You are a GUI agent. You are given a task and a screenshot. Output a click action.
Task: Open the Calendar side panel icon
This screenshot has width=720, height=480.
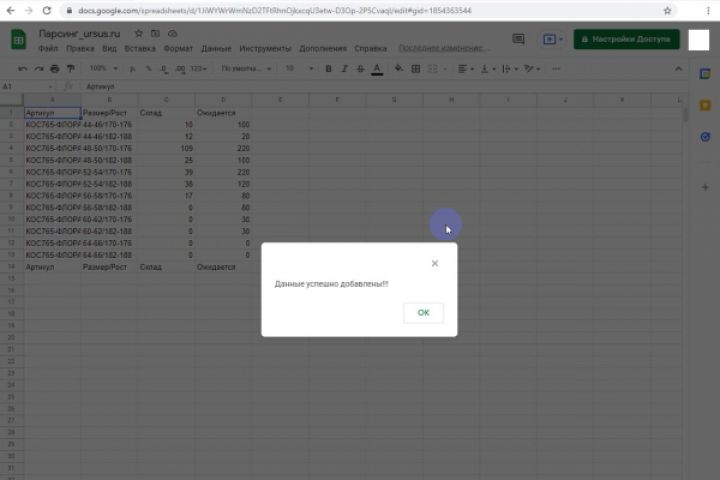[705, 73]
